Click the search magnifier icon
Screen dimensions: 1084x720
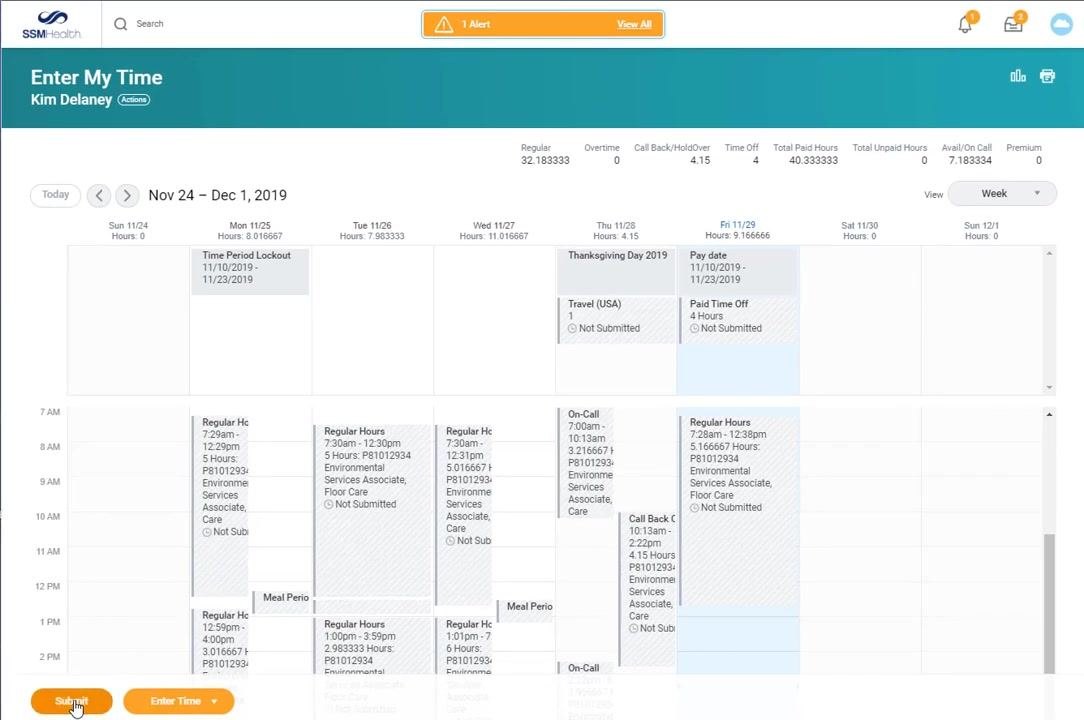(x=120, y=24)
